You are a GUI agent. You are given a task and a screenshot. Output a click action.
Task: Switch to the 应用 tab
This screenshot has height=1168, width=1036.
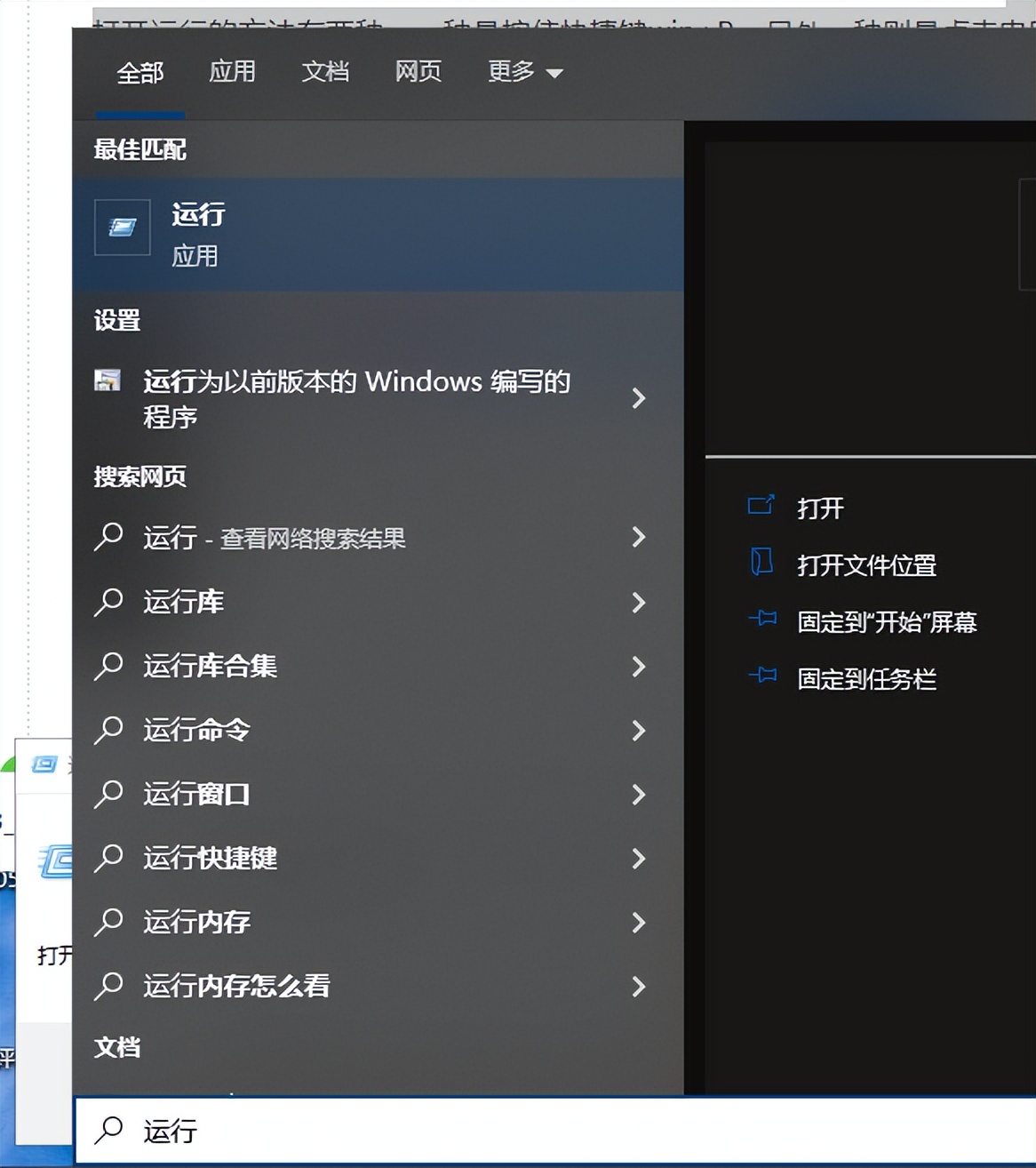click(x=232, y=72)
